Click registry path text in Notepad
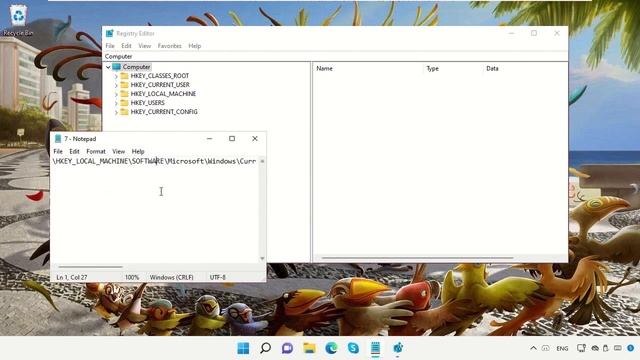The height and width of the screenshot is (360, 640). 154,161
